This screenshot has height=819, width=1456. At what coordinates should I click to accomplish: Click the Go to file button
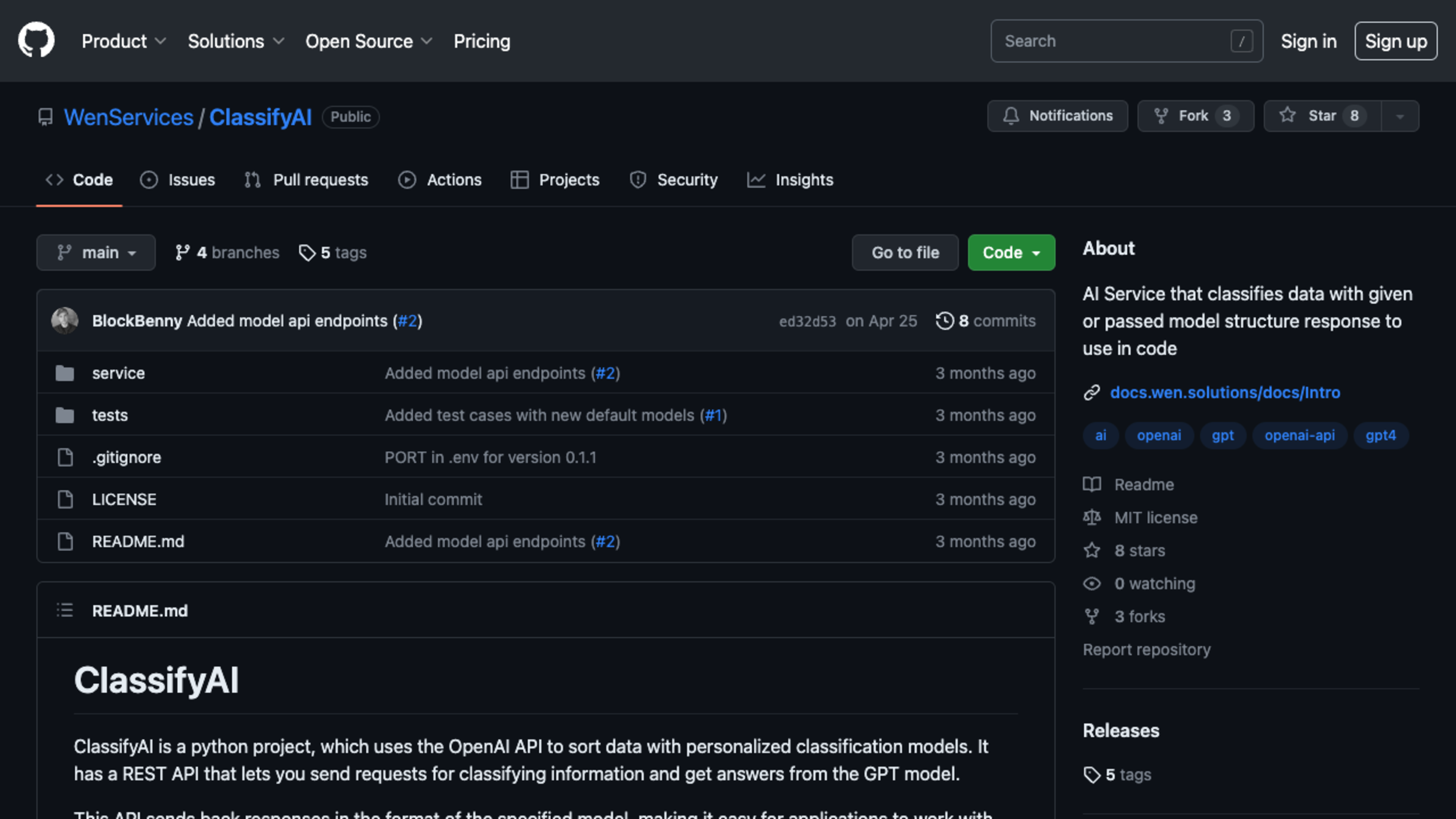pos(905,253)
